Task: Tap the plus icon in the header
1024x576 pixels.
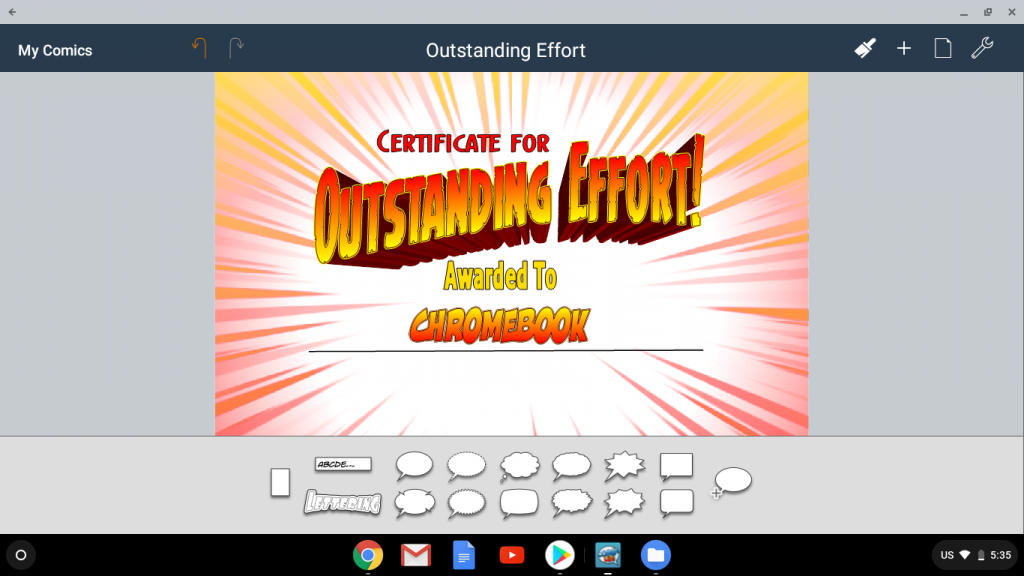Action: tap(904, 48)
